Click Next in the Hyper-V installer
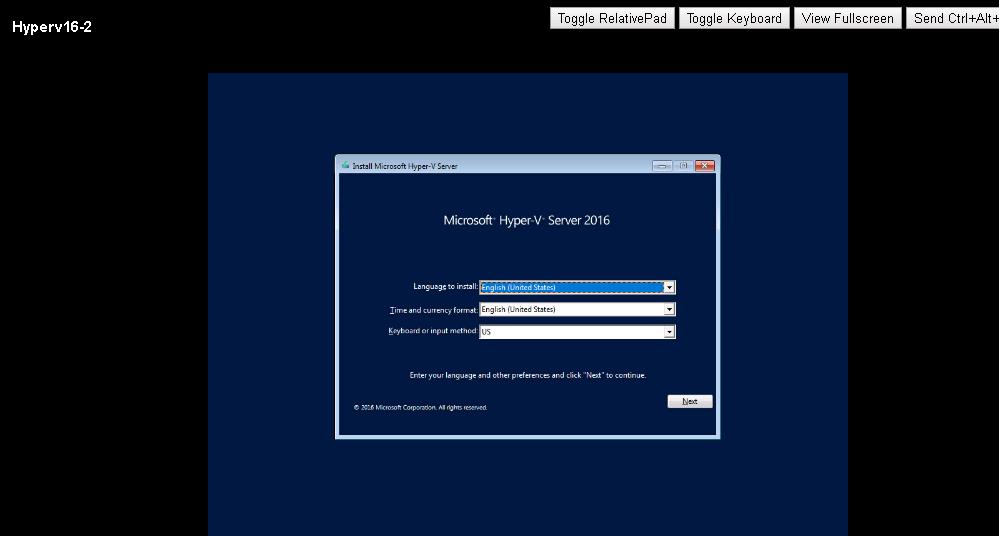The height and width of the screenshot is (536, 999). tap(689, 401)
